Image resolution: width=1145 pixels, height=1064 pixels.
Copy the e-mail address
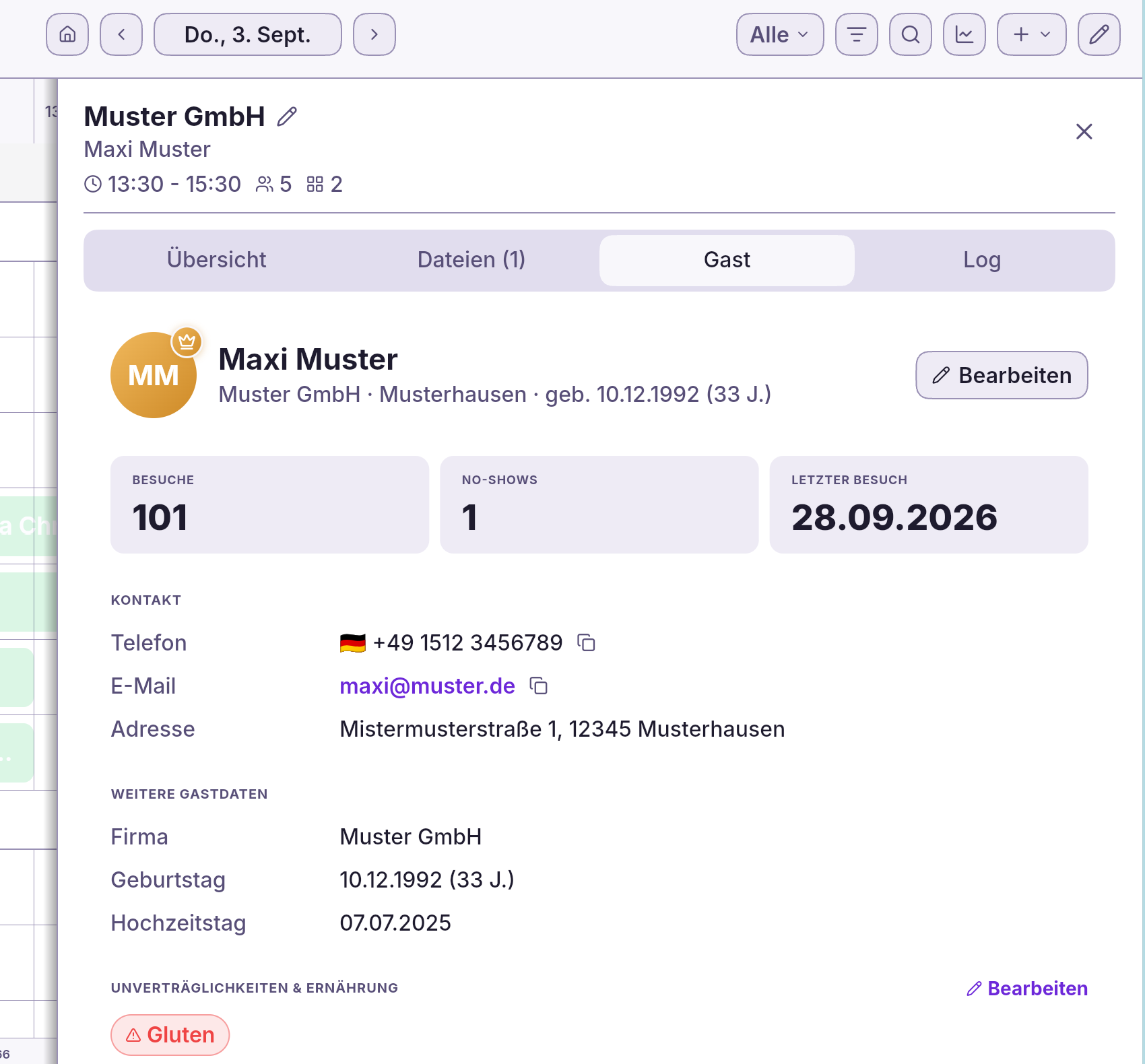click(x=539, y=686)
